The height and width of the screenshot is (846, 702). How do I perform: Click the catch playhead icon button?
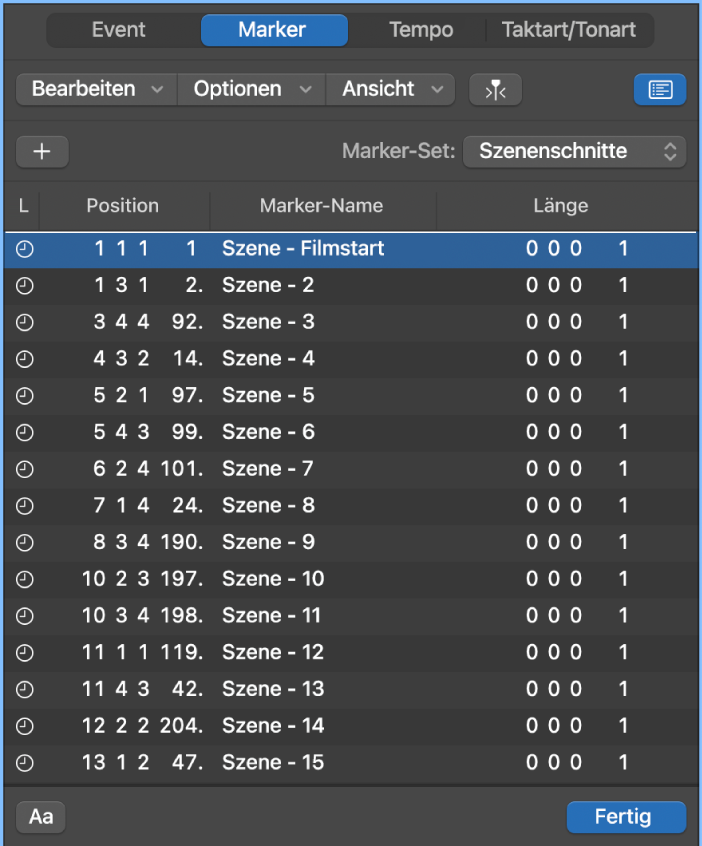[495, 89]
